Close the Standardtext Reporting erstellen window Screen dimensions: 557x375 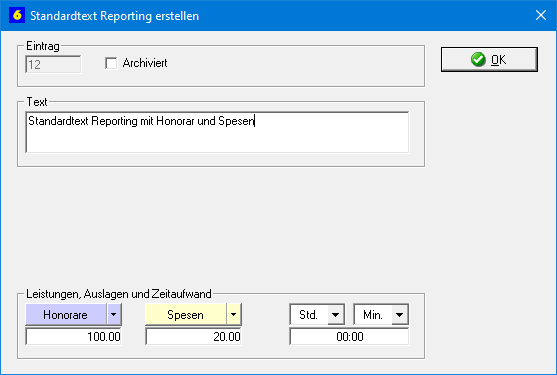541,15
